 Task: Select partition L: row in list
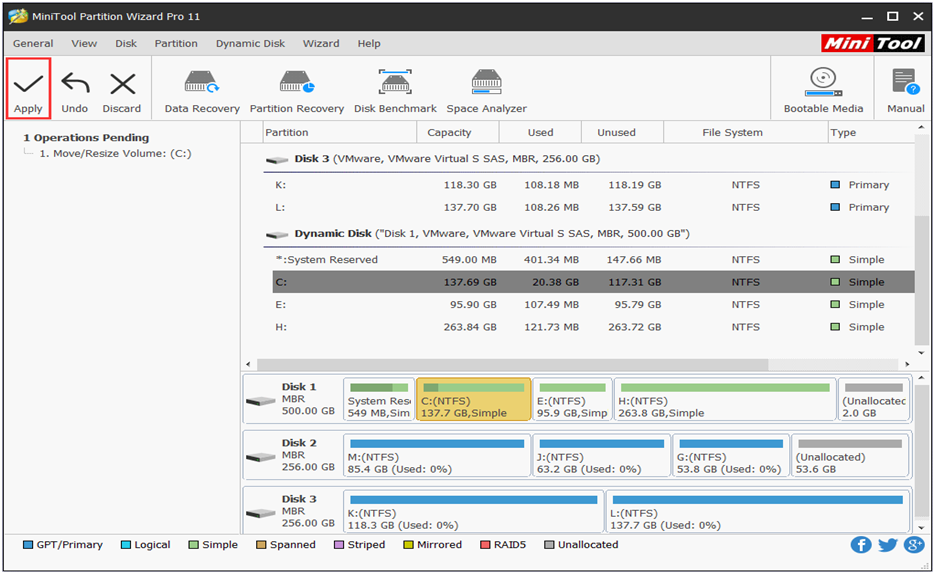tap(593, 207)
